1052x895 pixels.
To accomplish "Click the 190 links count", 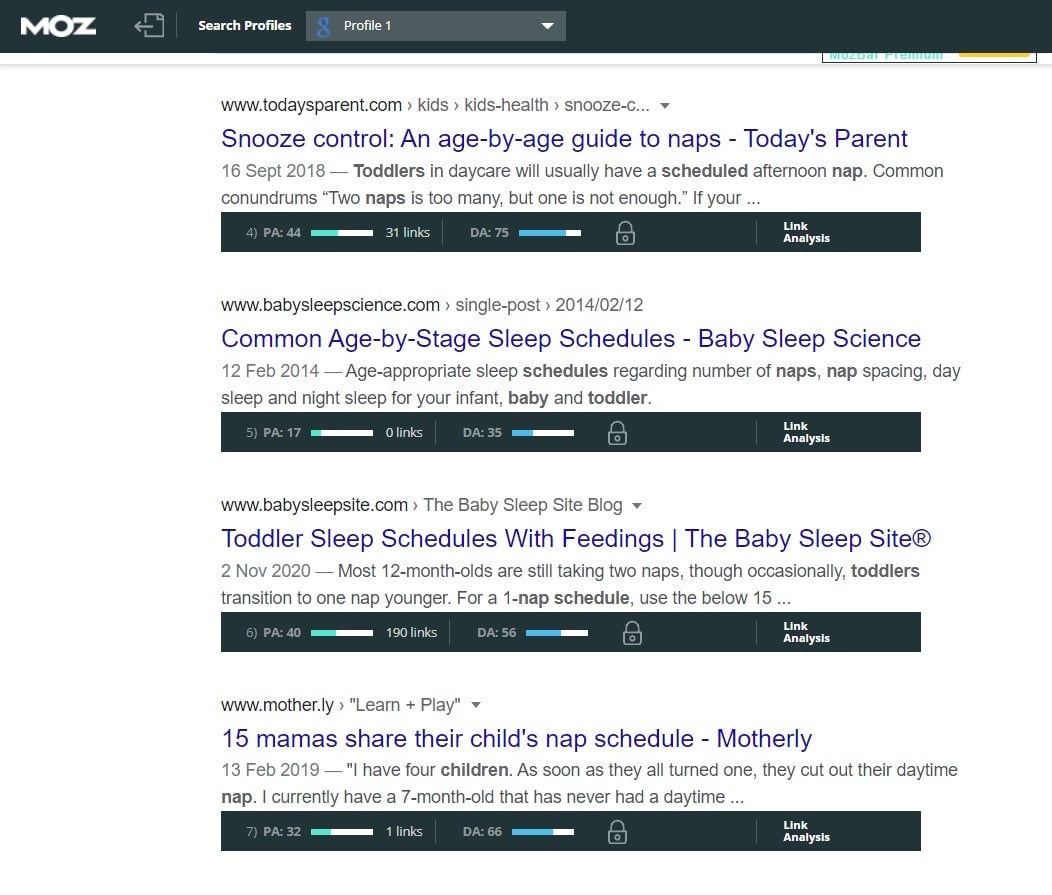I will (411, 632).
